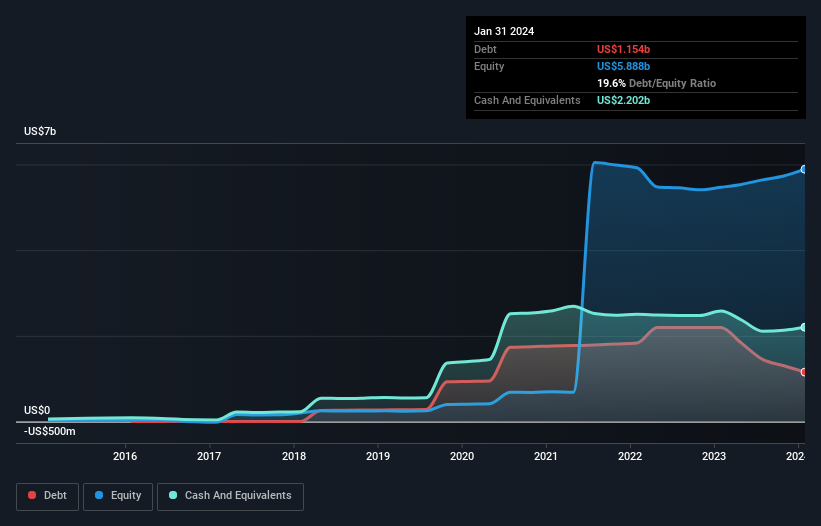Image resolution: width=821 pixels, height=526 pixels.
Task: Click the Equity label in tooltip
Action: (x=489, y=66)
